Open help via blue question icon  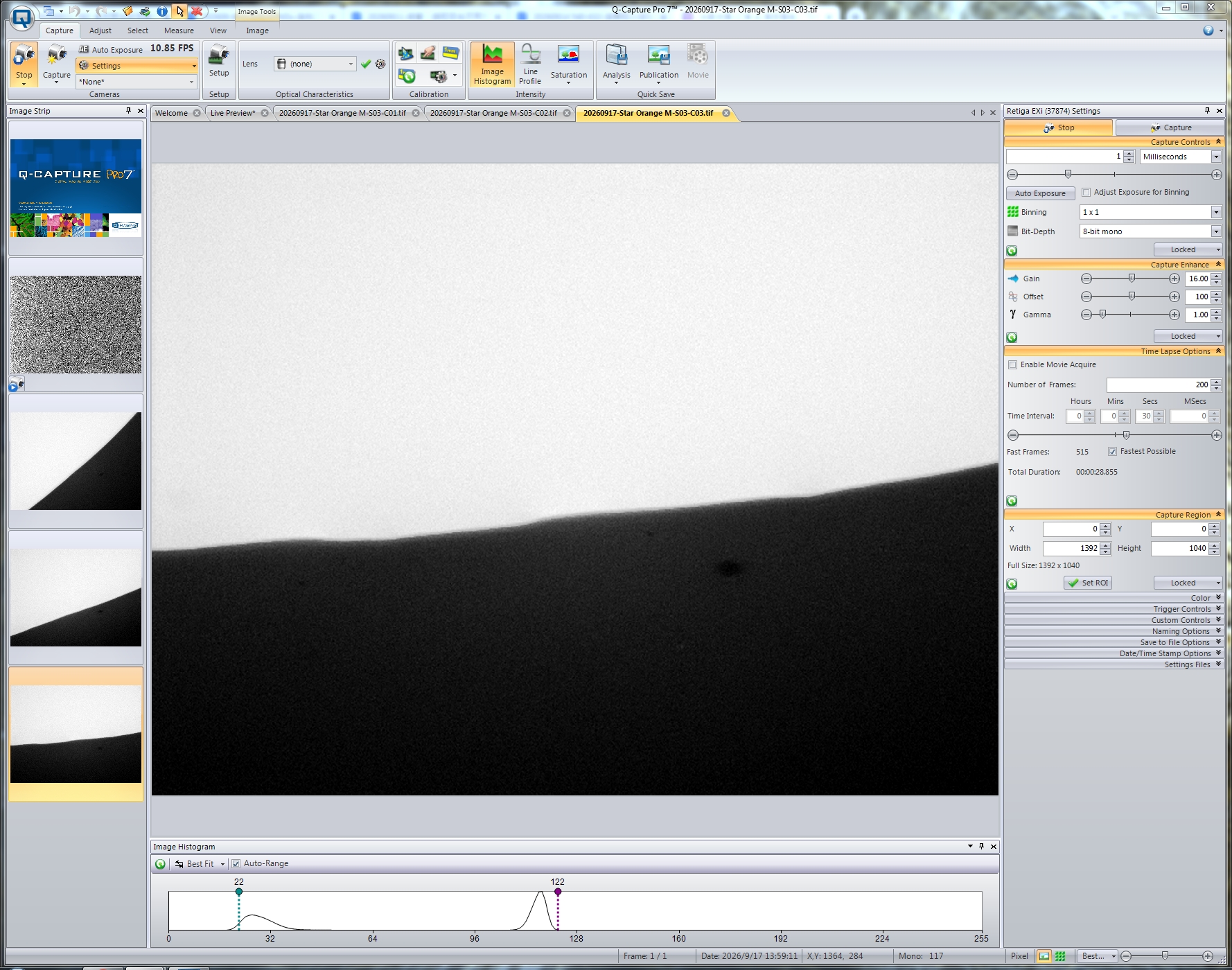click(x=1208, y=30)
